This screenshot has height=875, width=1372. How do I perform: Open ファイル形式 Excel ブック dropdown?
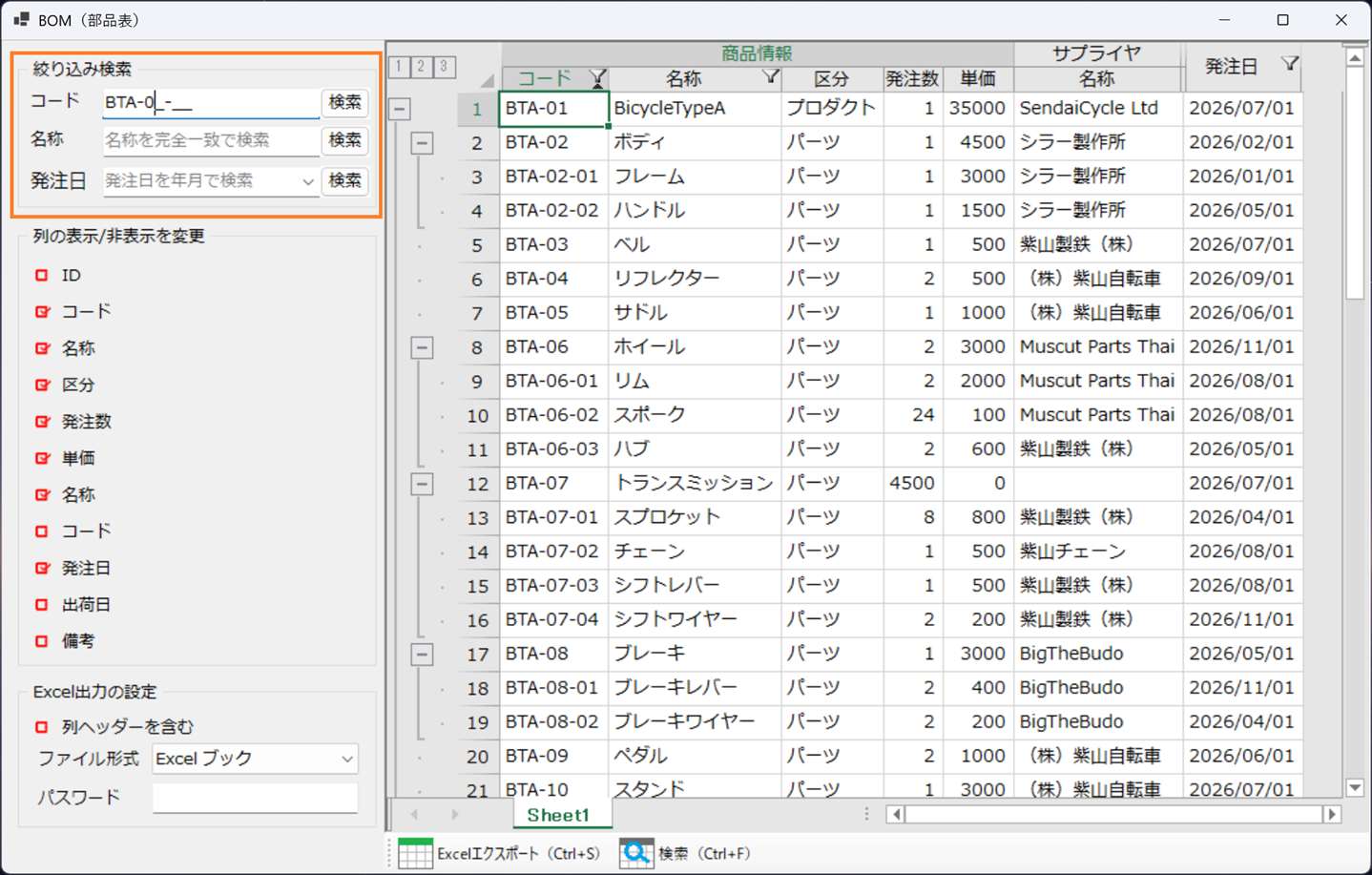(x=347, y=759)
